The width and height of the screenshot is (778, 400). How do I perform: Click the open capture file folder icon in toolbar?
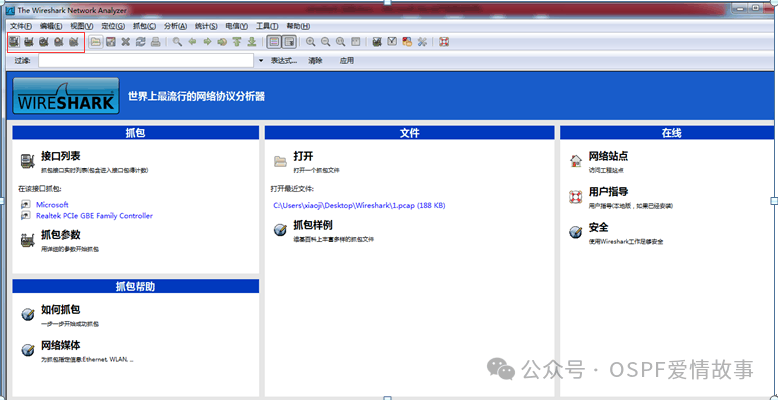tap(96, 42)
